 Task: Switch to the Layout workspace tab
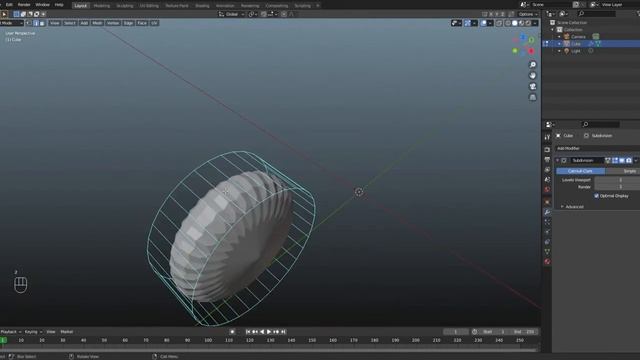80,6
